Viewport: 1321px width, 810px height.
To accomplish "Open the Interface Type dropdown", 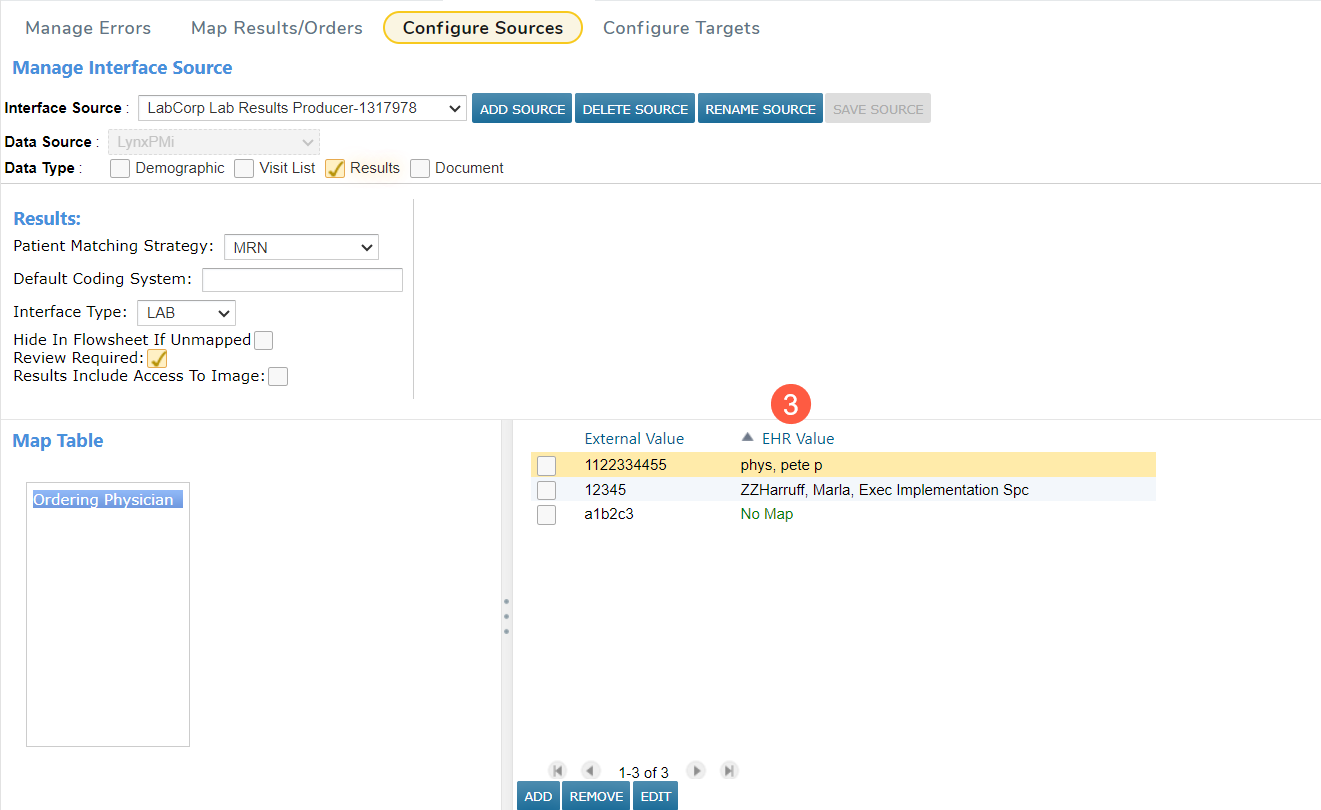I will coord(186,313).
